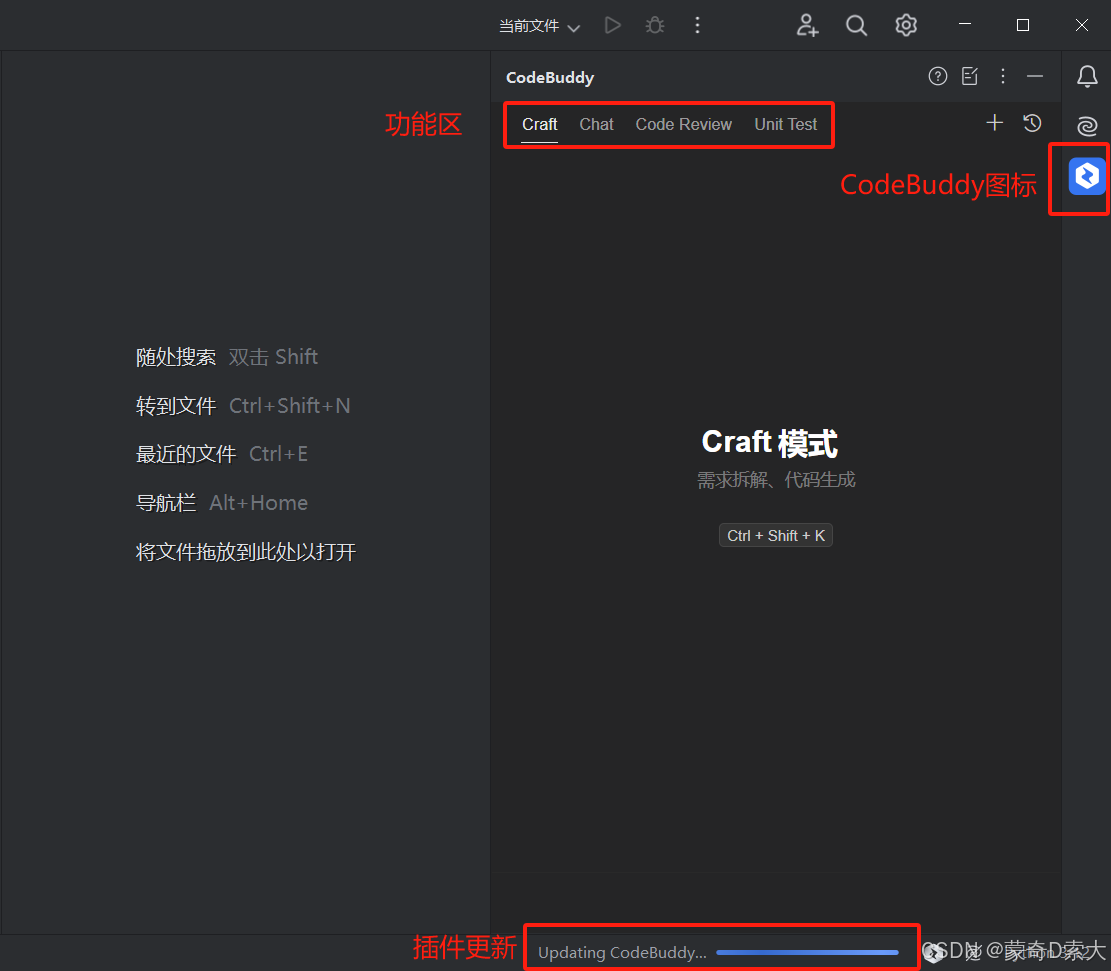Switch to the Chat tab
The image size is (1111, 971).
tap(597, 124)
